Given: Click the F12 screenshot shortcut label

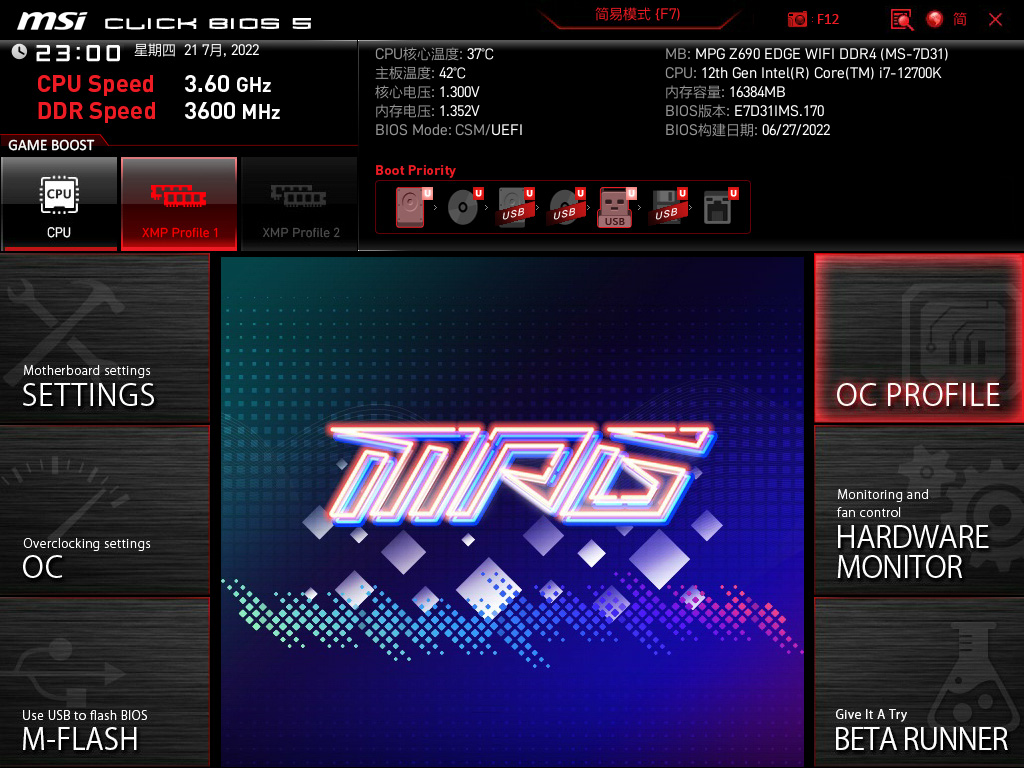Looking at the screenshot, I should [827, 20].
